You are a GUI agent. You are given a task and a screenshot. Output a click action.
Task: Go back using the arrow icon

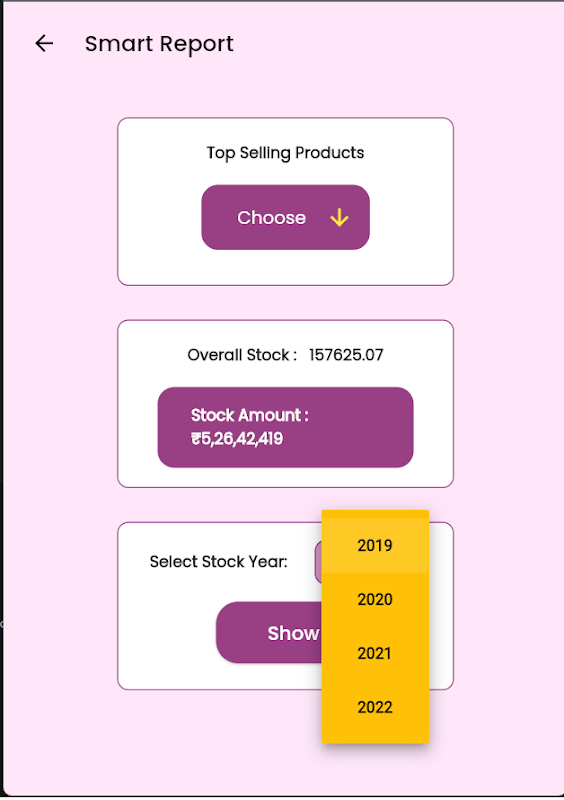[44, 43]
